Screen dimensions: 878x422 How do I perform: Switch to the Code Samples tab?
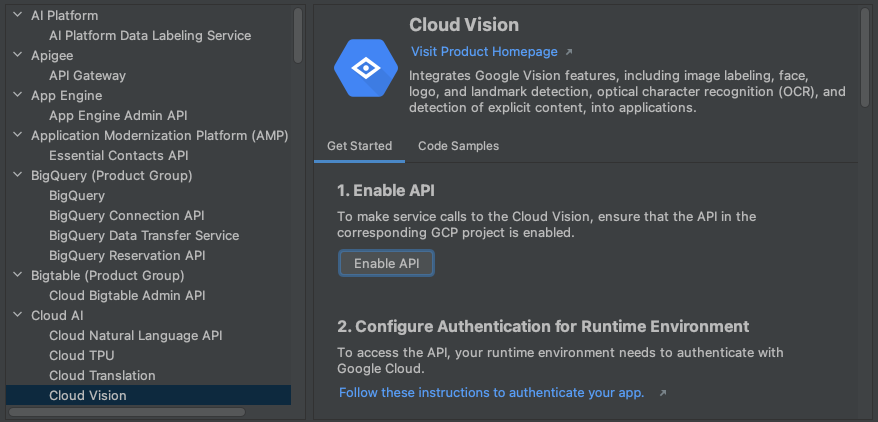coord(458,146)
